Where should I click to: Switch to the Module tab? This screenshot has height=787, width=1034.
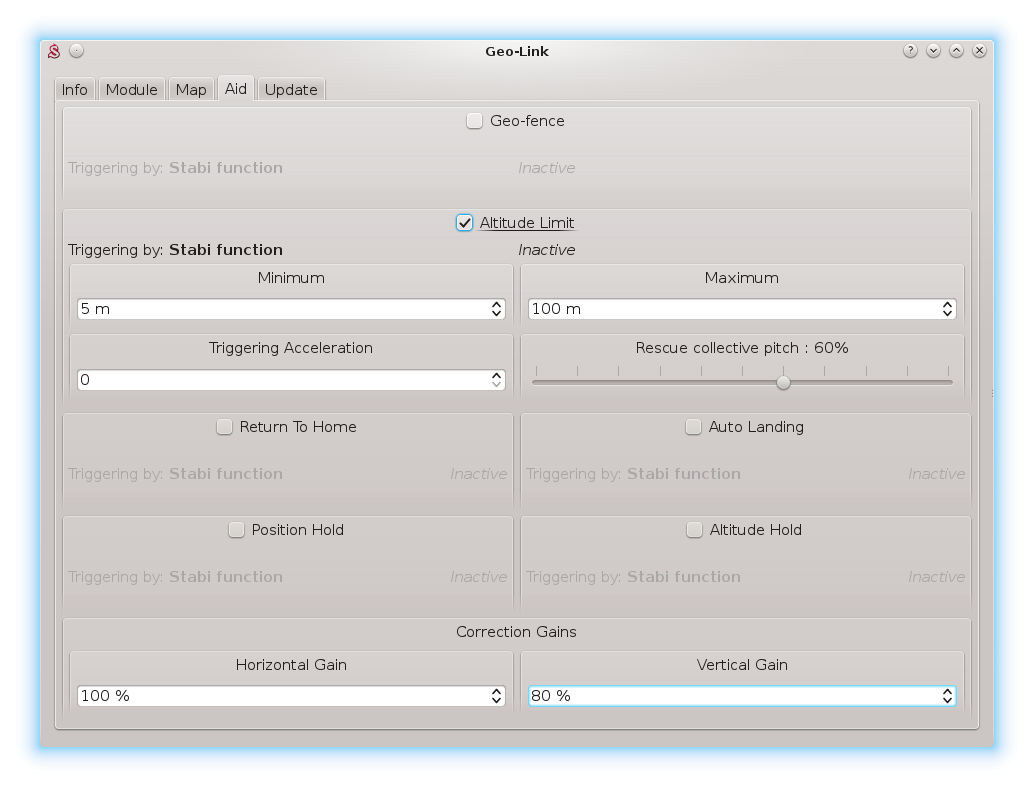(131, 90)
